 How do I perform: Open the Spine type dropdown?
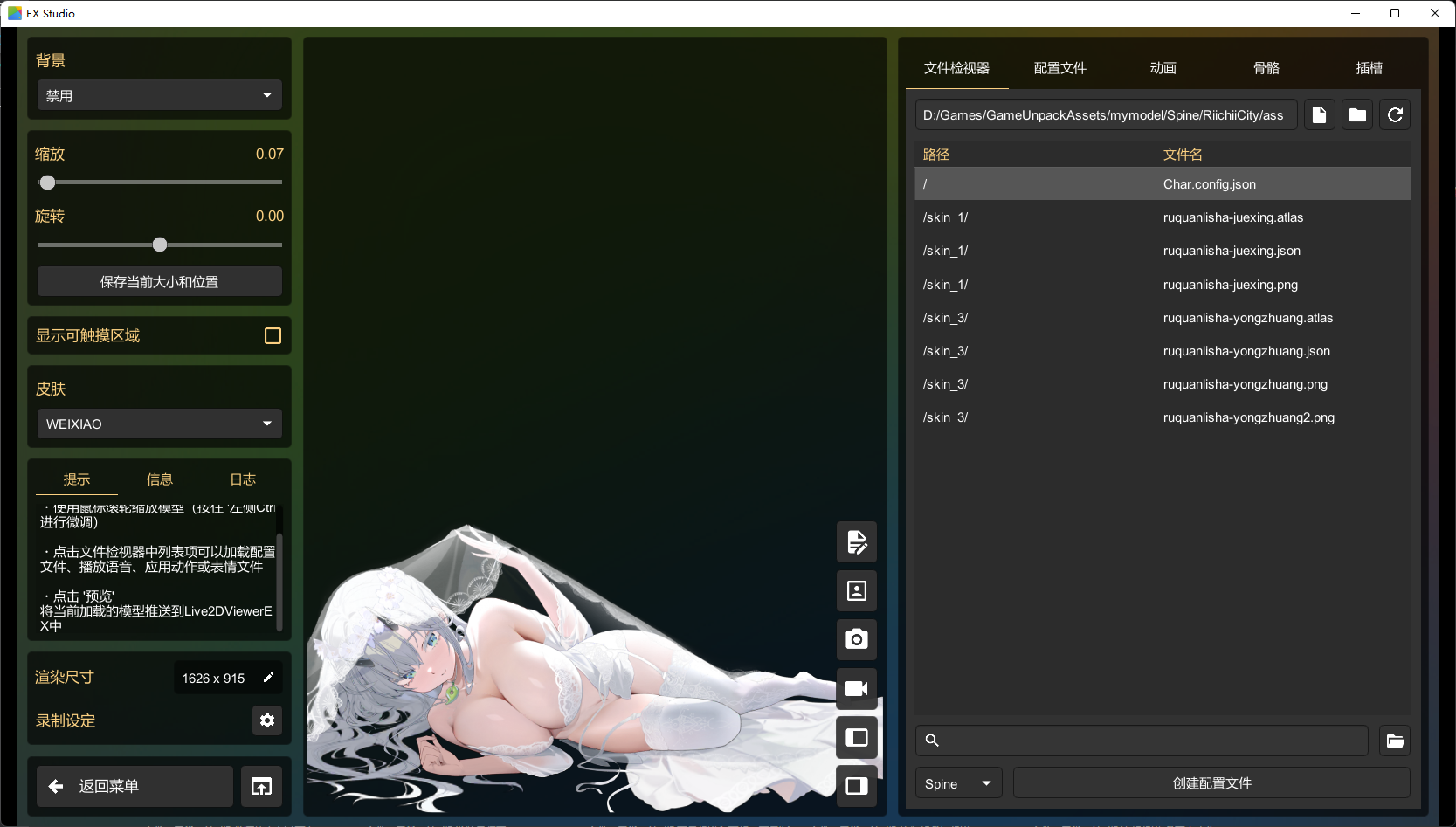958,783
